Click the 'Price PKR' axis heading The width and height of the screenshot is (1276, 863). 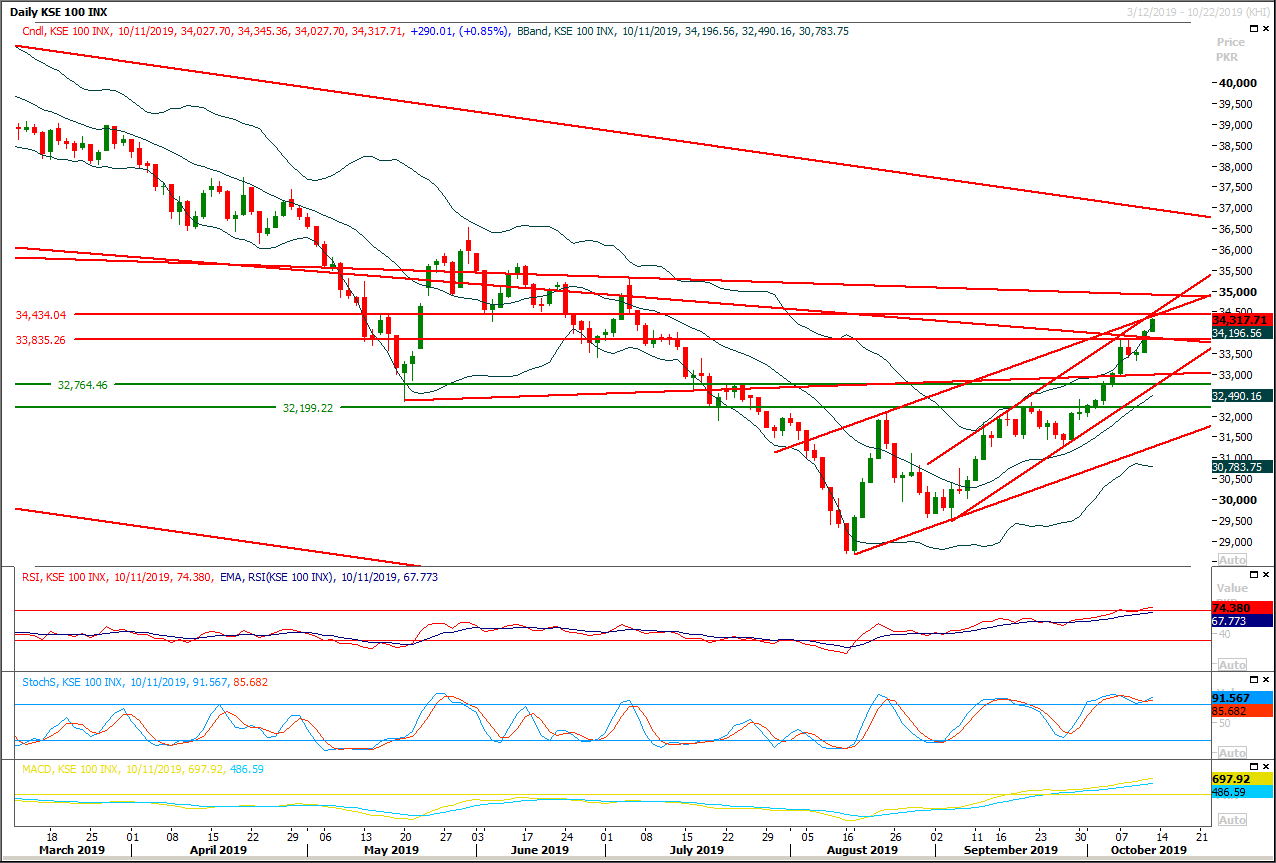tap(1231, 50)
